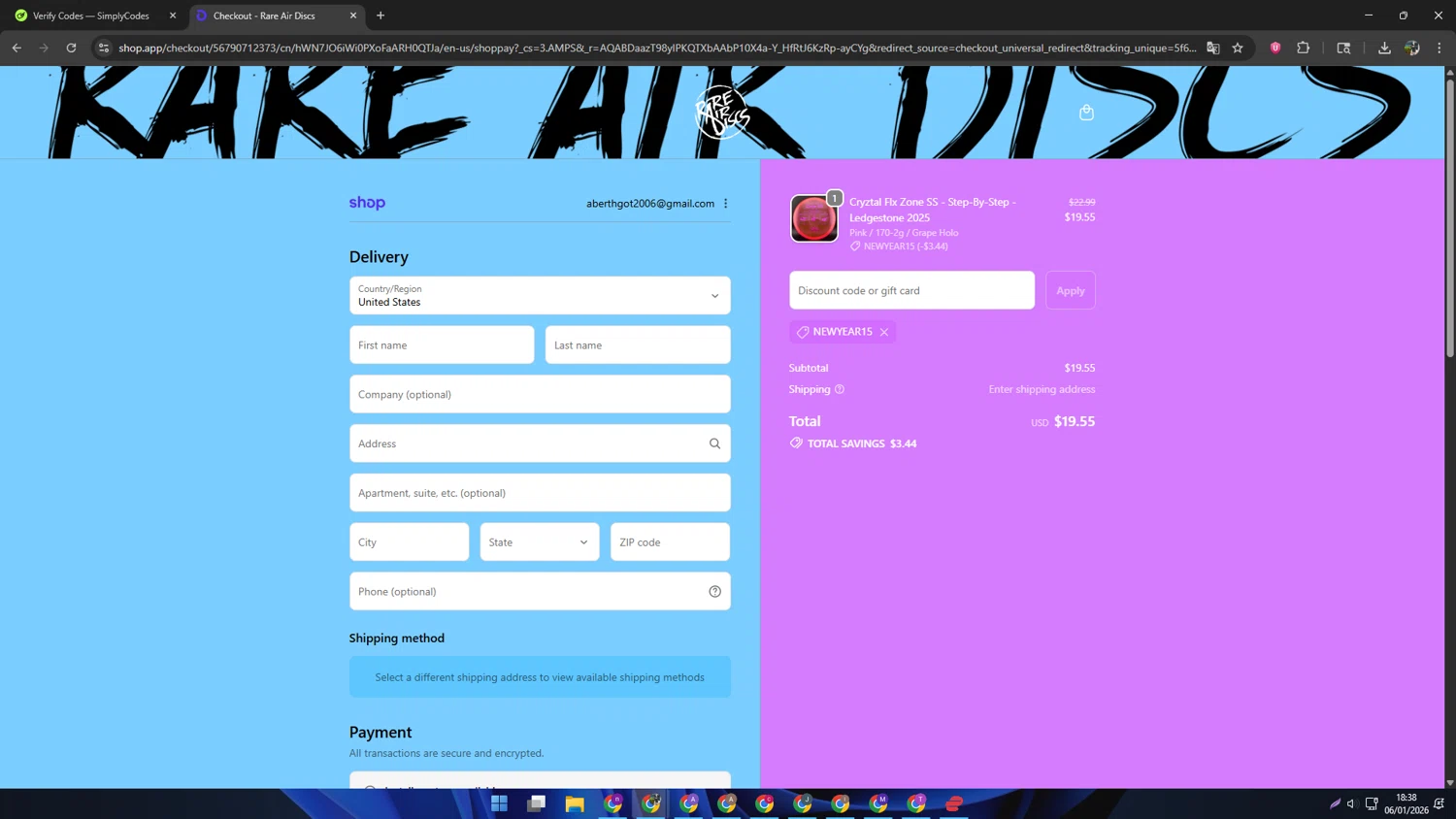Click the Cryztal Fix Zone SS product thumbnail

pos(813,218)
